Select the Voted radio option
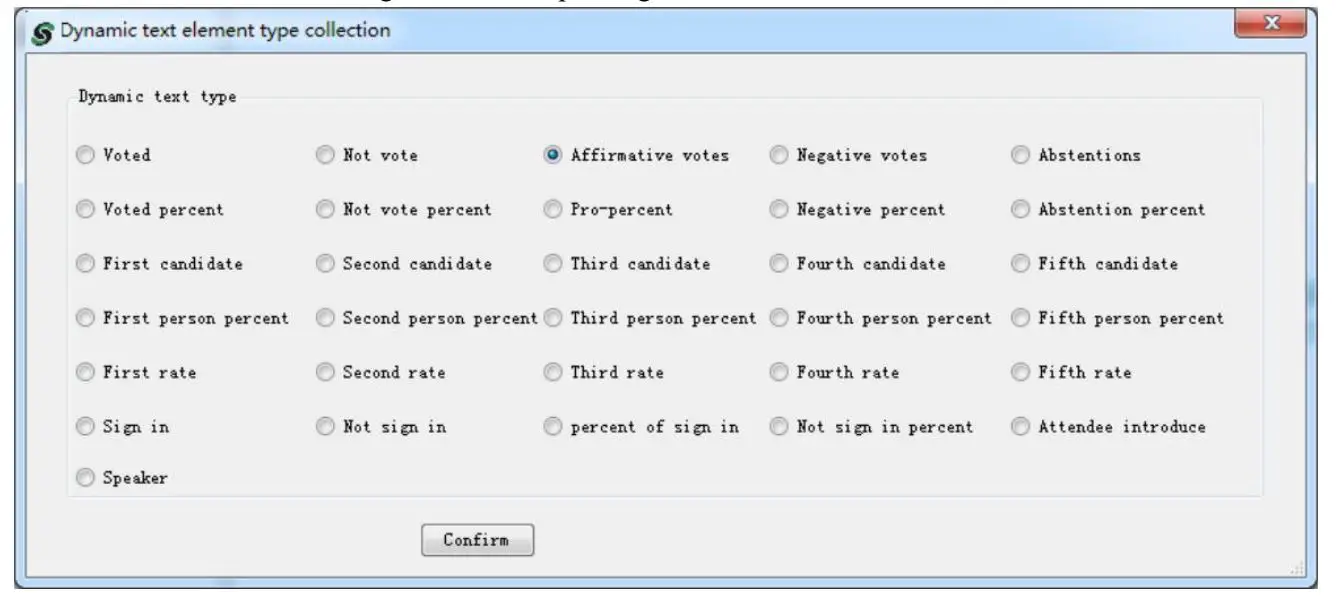This screenshot has width=1336, height=601. tap(86, 155)
